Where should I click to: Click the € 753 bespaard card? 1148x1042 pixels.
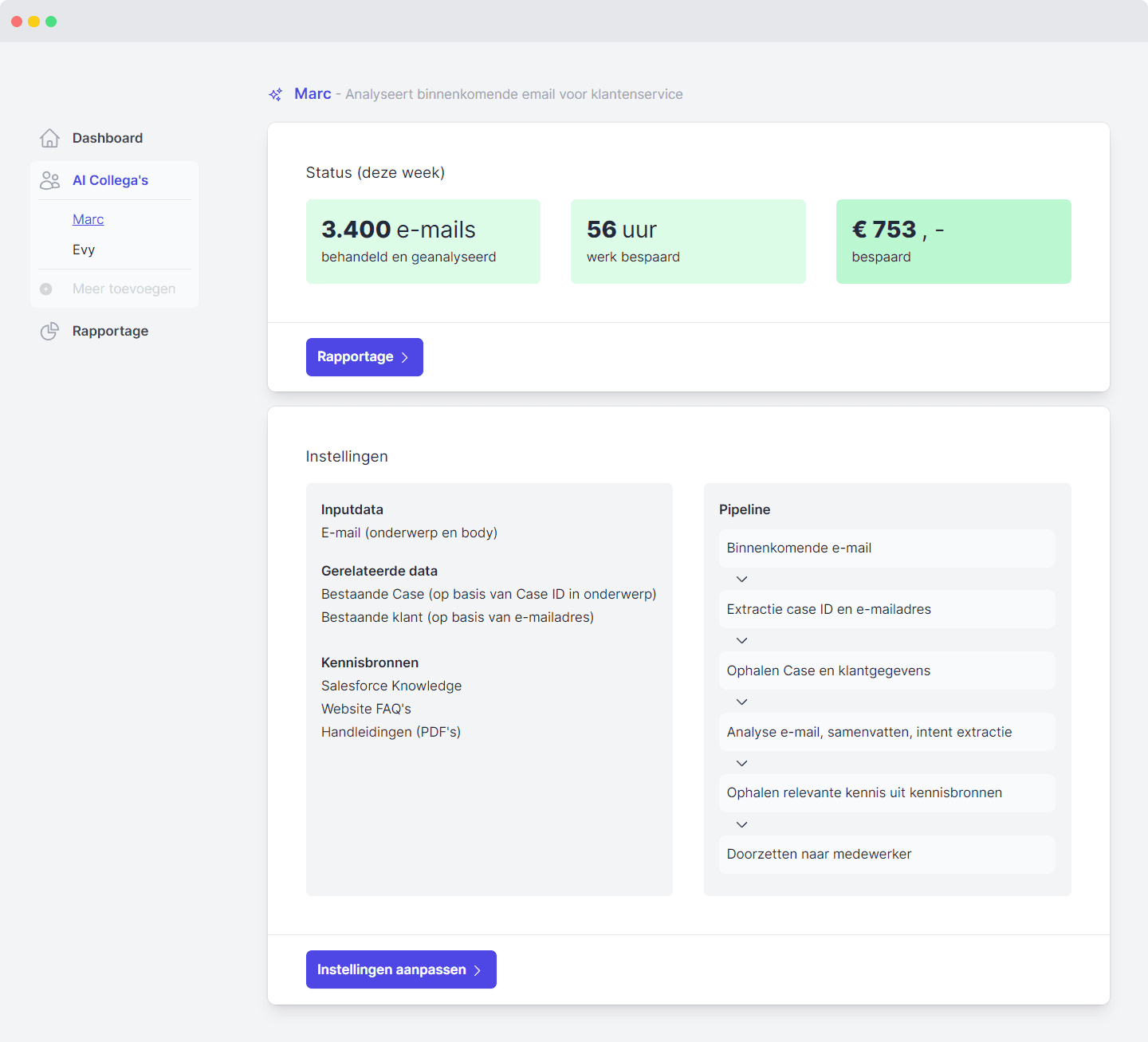(953, 242)
